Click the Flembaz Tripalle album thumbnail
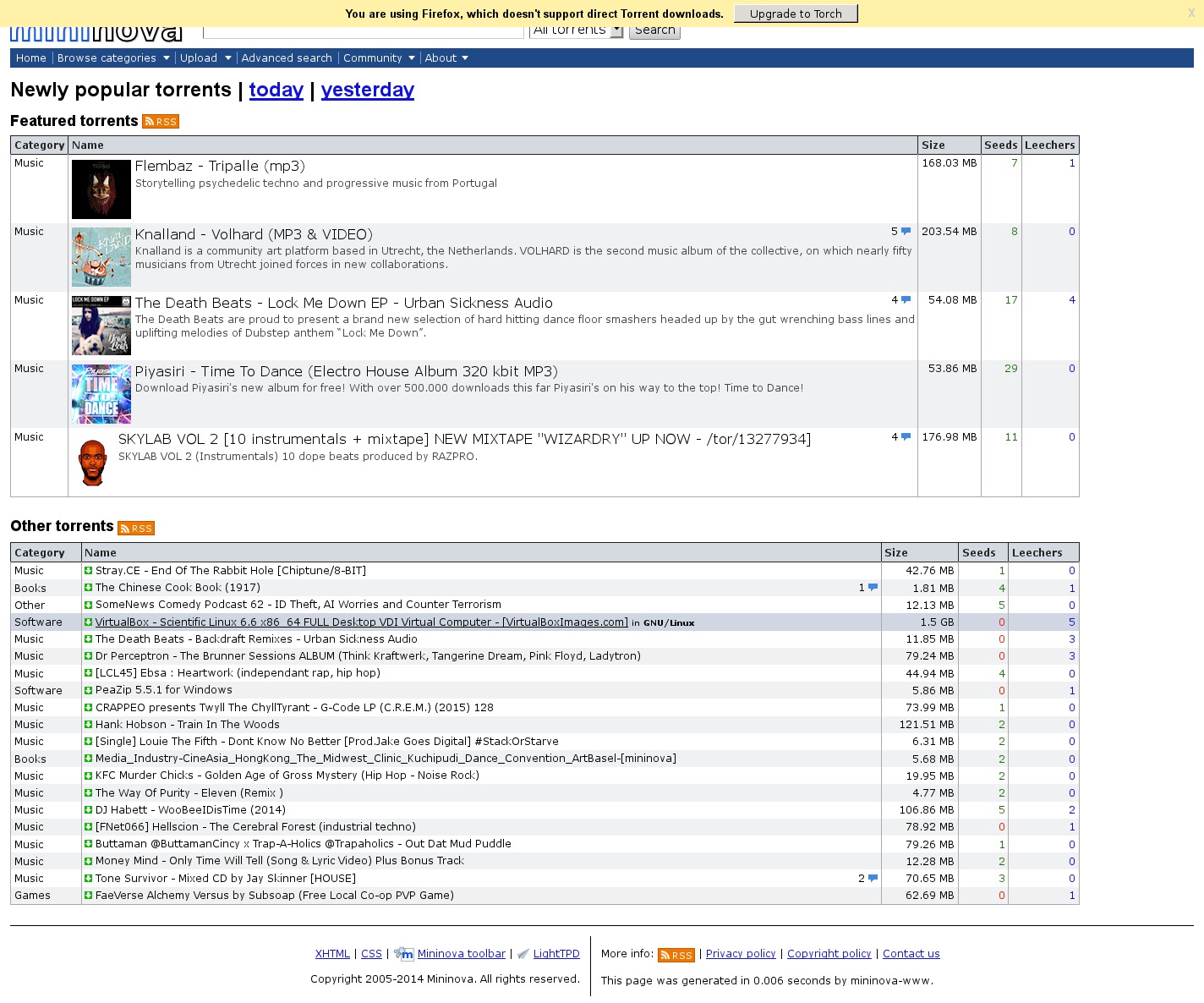Viewport: 1204px width, 1003px height. click(101, 189)
